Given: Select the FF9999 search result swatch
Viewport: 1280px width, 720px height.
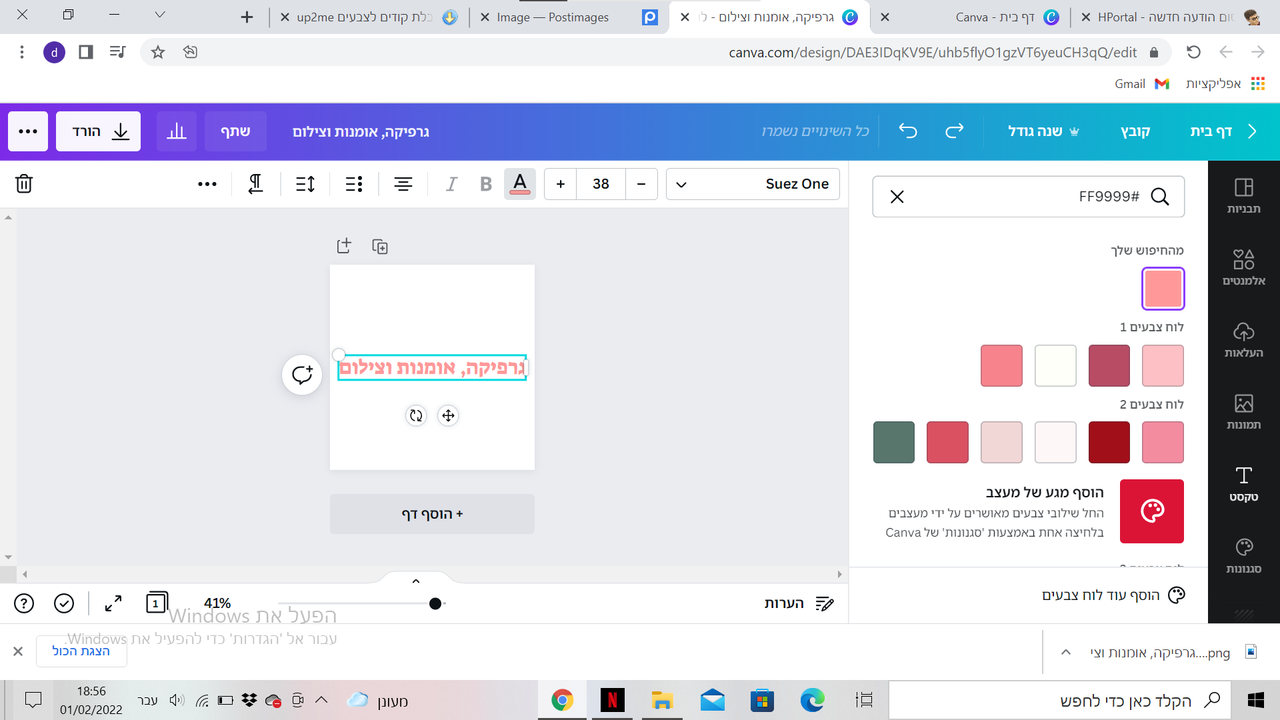Looking at the screenshot, I should point(1163,289).
